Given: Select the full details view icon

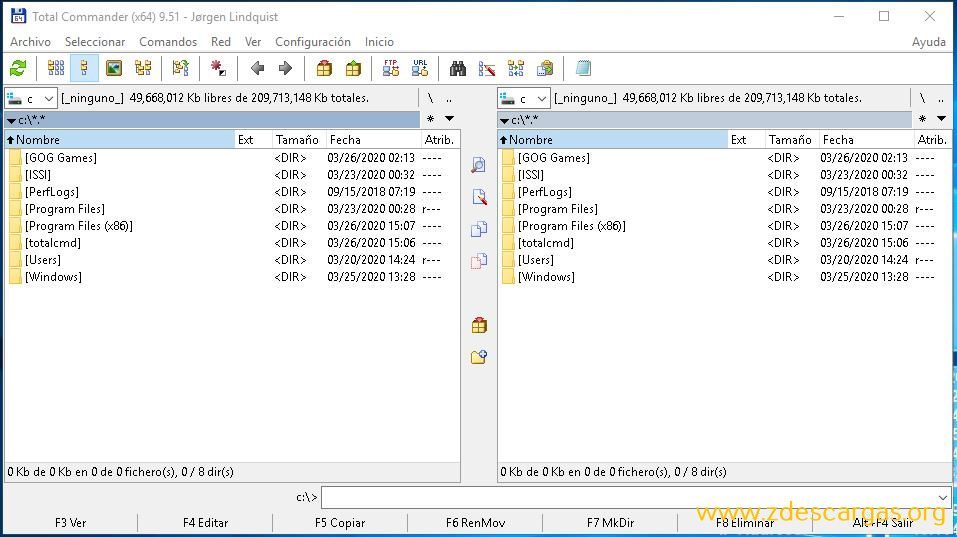Looking at the screenshot, I should 84,68.
